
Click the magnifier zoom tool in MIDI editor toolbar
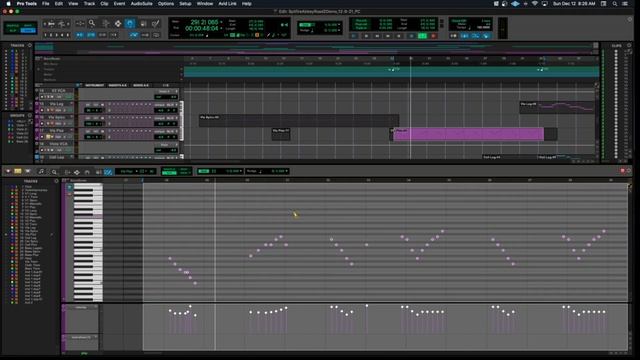(54, 172)
